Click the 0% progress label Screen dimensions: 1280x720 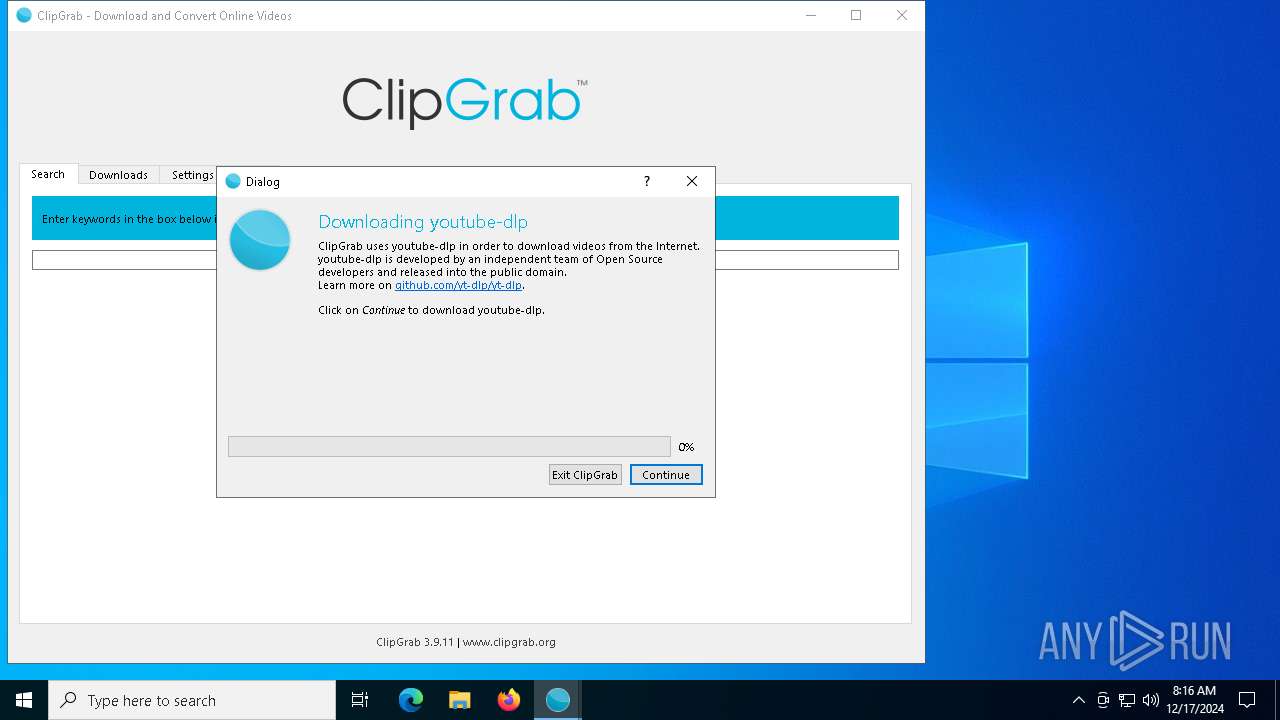coord(686,447)
